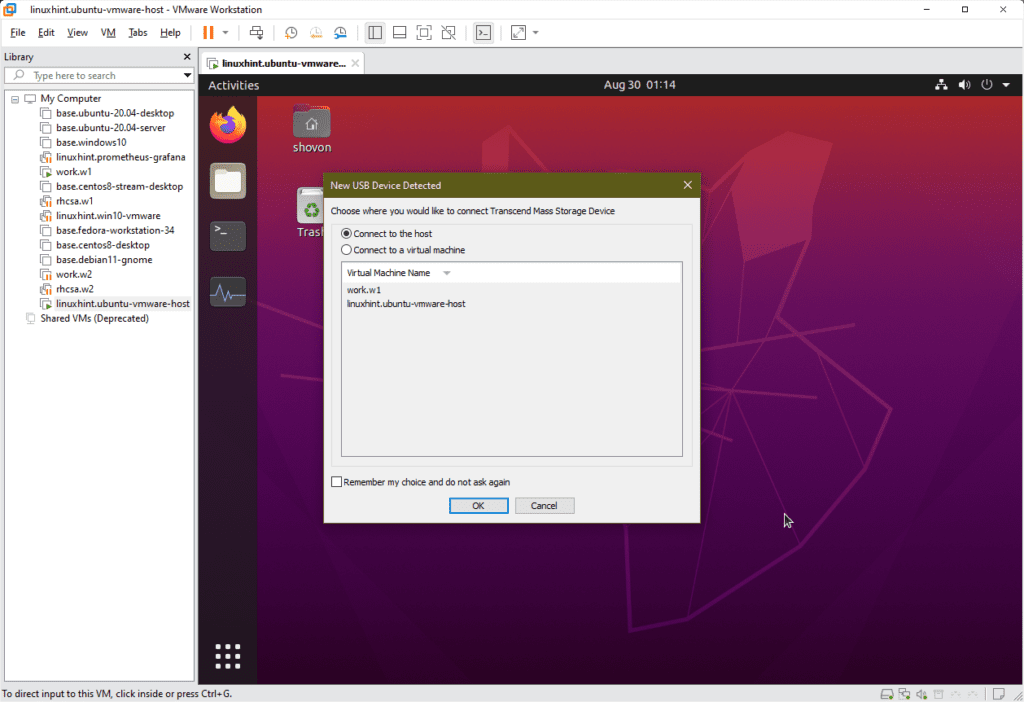1024x702 pixels.
Task: Pause the running virtual machine
Action: (211, 32)
